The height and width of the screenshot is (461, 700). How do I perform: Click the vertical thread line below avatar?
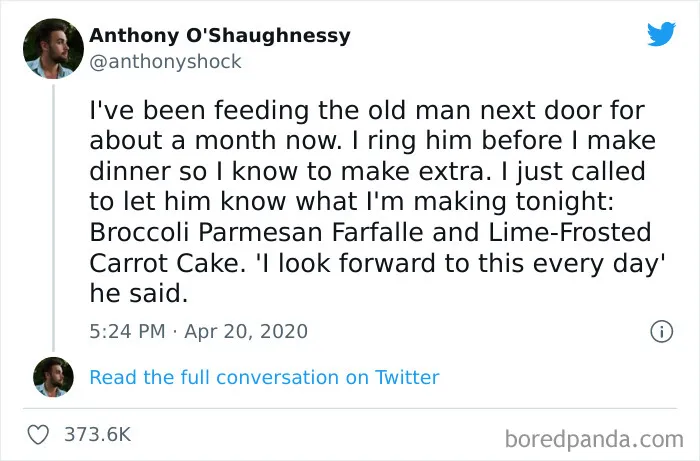(x=54, y=218)
